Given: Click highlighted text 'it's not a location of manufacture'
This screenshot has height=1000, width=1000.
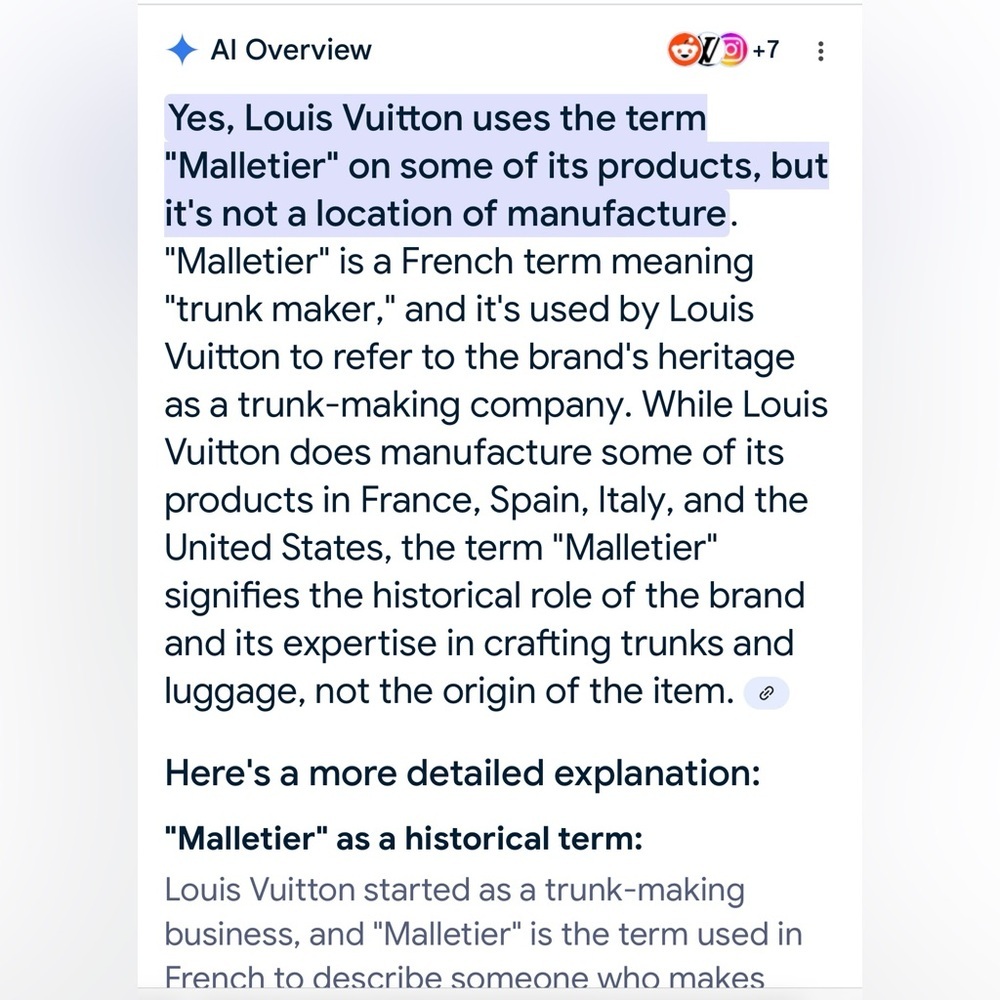Looking at the screenshot, I should (x=445, y=214).
